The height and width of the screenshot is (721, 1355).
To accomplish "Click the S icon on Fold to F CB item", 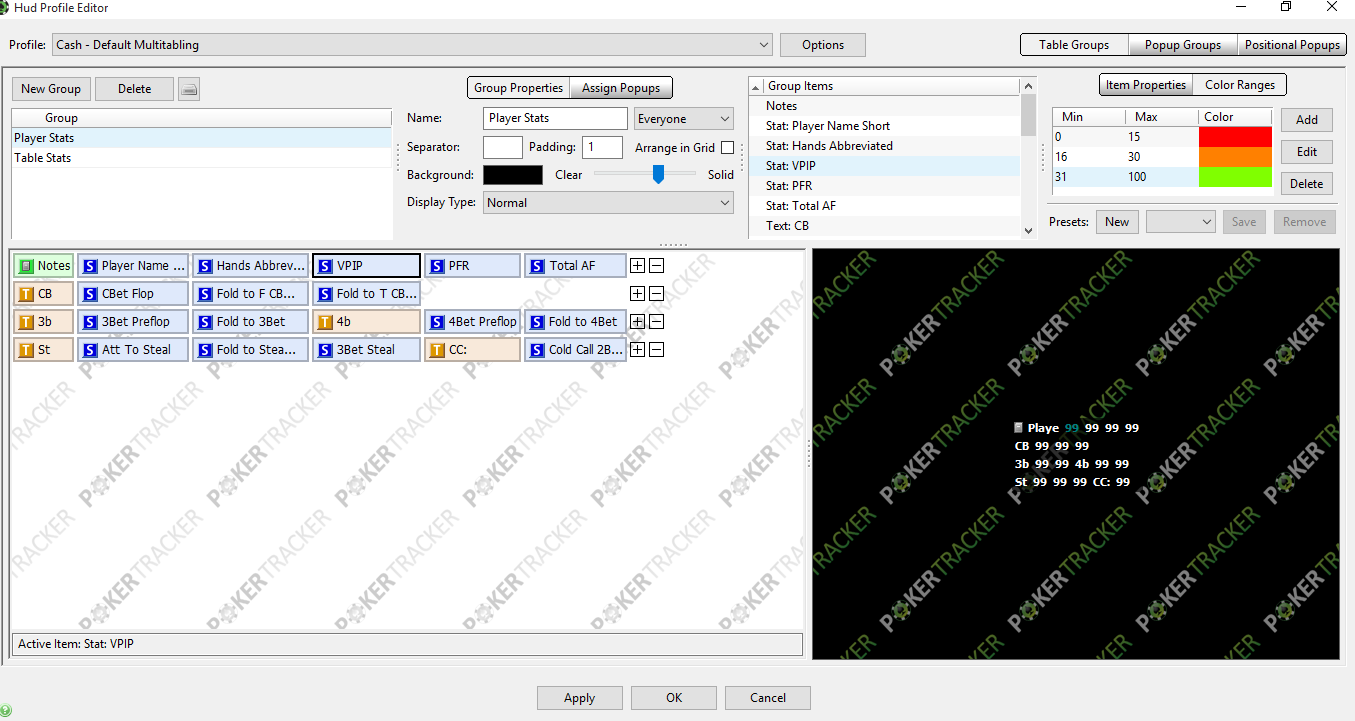I will pyautogui.click(x=205, y=294).
